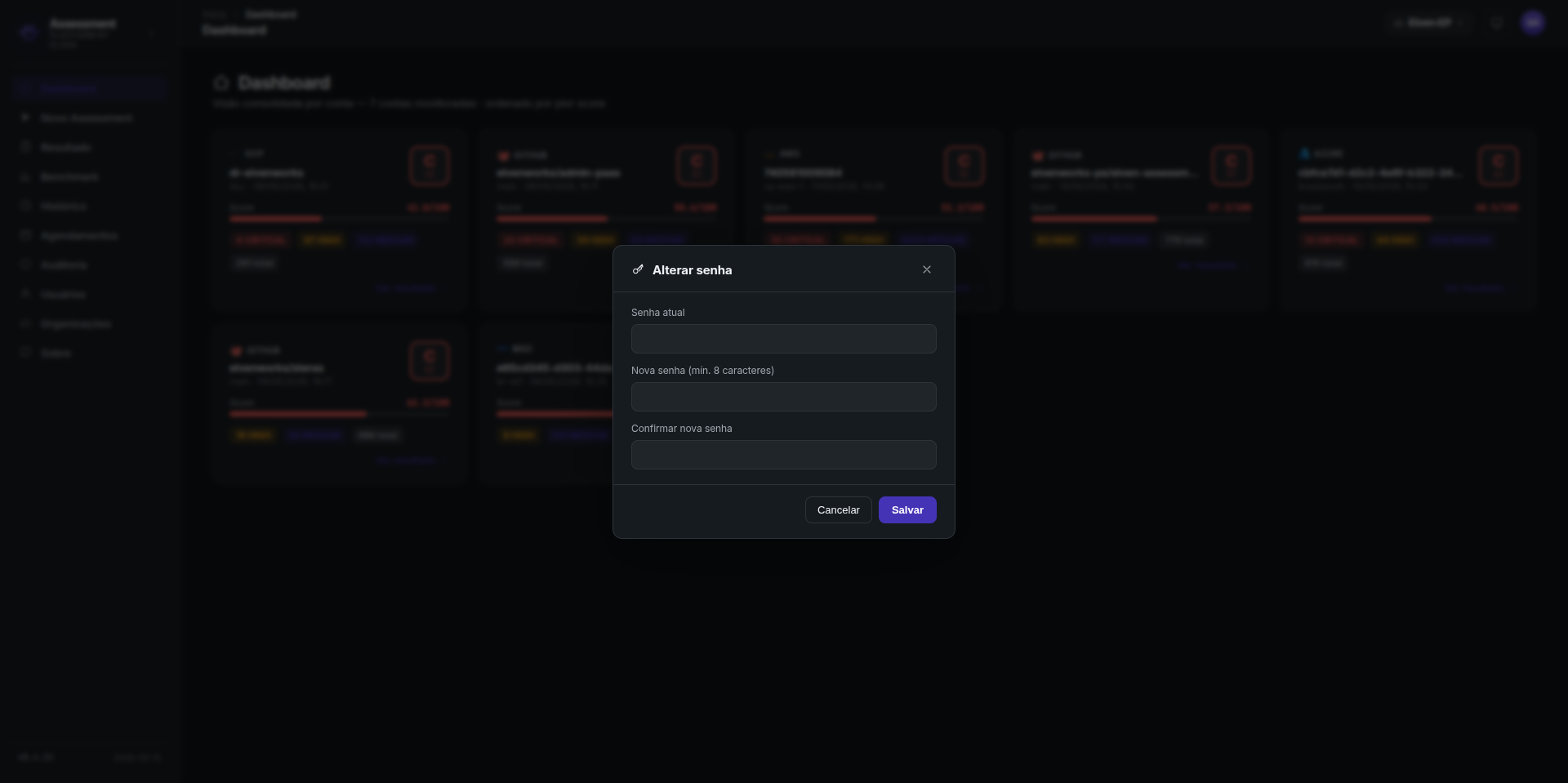
Task: Focus the Senha atual field
Action: [x=784, y=339]
